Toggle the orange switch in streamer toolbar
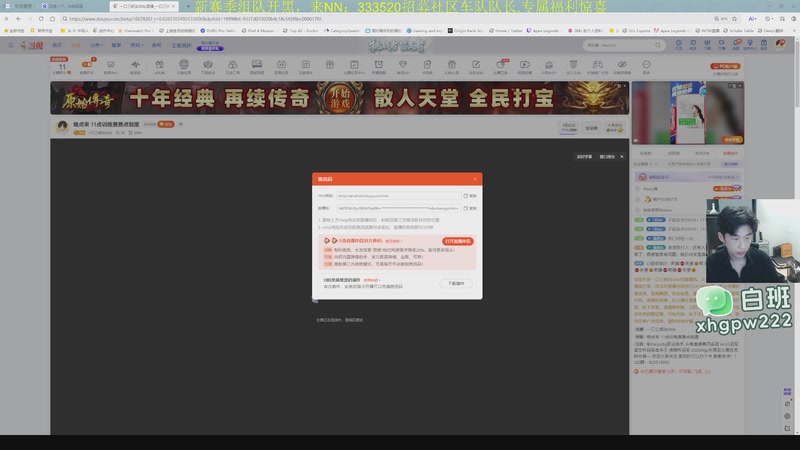The image size is (800, 450). tap(87, 65)
